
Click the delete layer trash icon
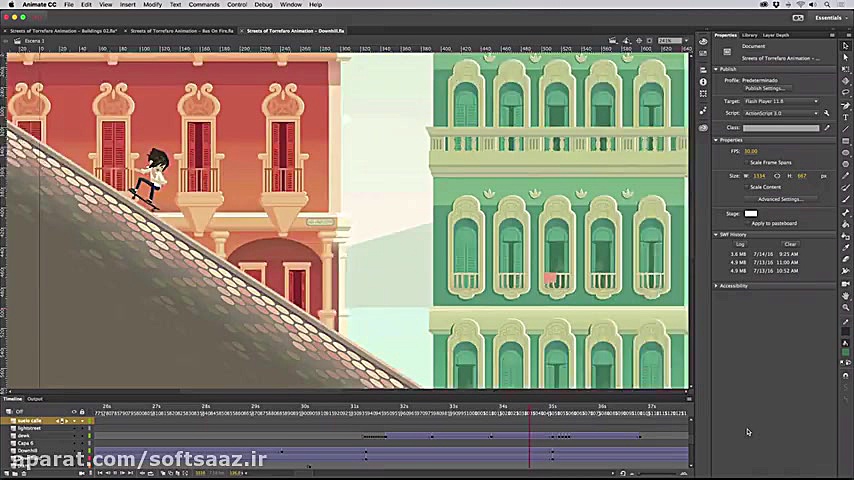click(x=23, y=473)
